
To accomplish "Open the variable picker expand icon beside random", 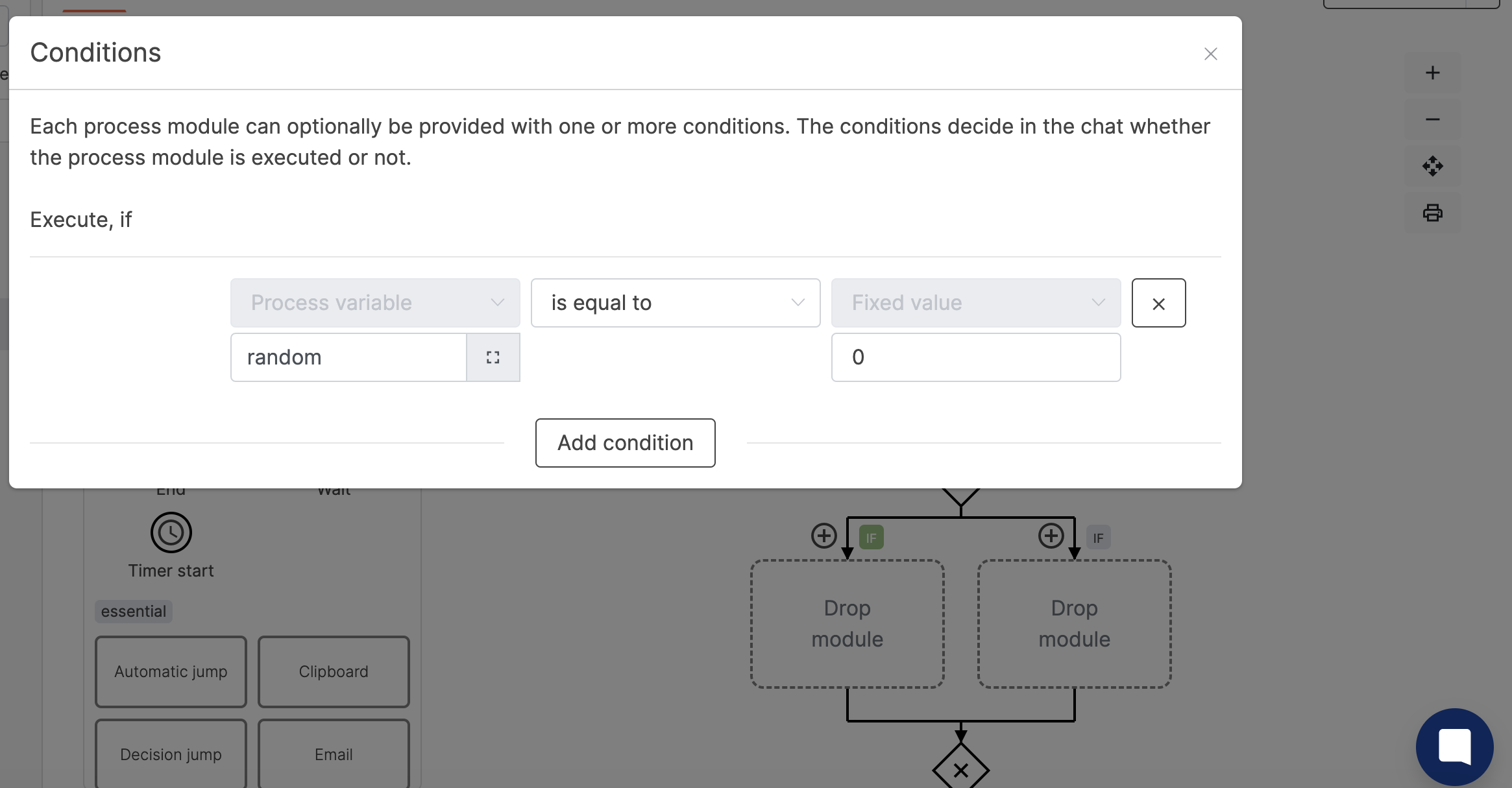I will pos(493,357).
